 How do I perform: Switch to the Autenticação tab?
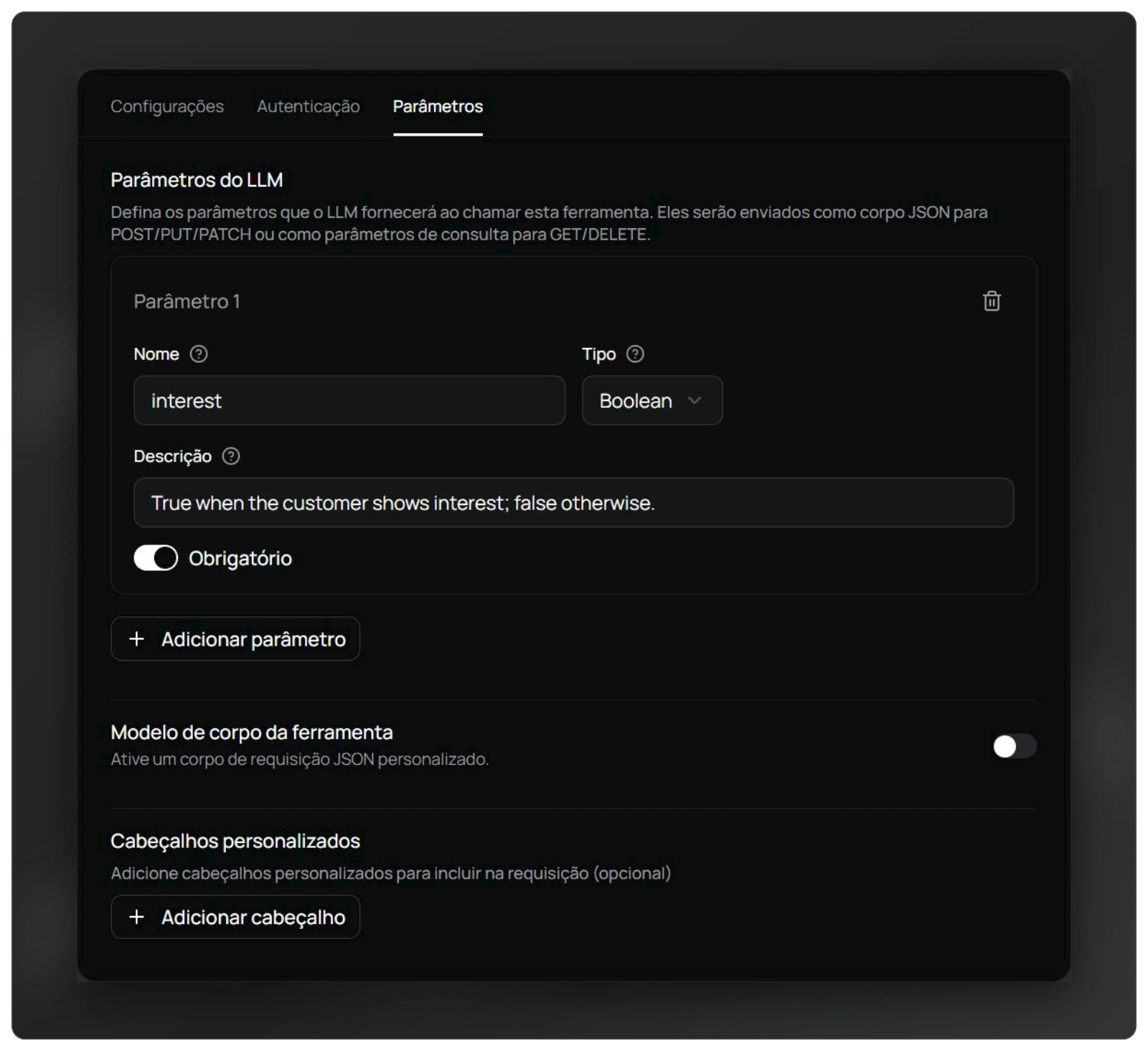[309, 106]
